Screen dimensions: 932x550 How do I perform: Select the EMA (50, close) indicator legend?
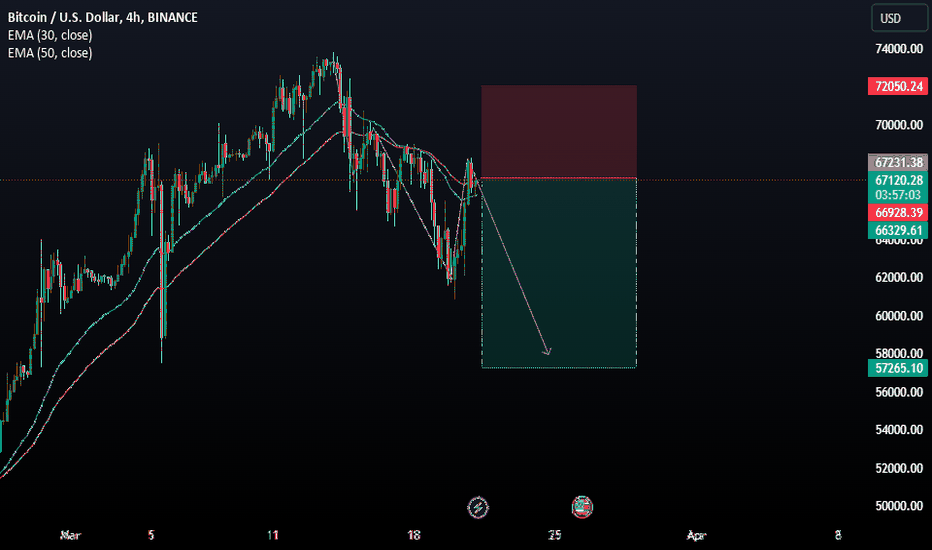pos(50,53)
